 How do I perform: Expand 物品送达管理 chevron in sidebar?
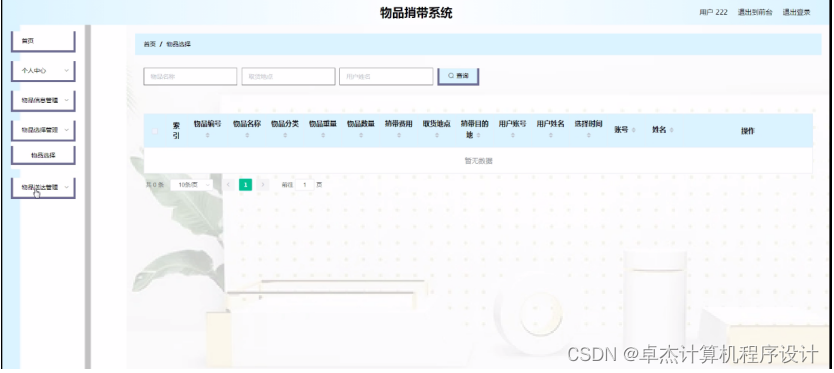66,187
